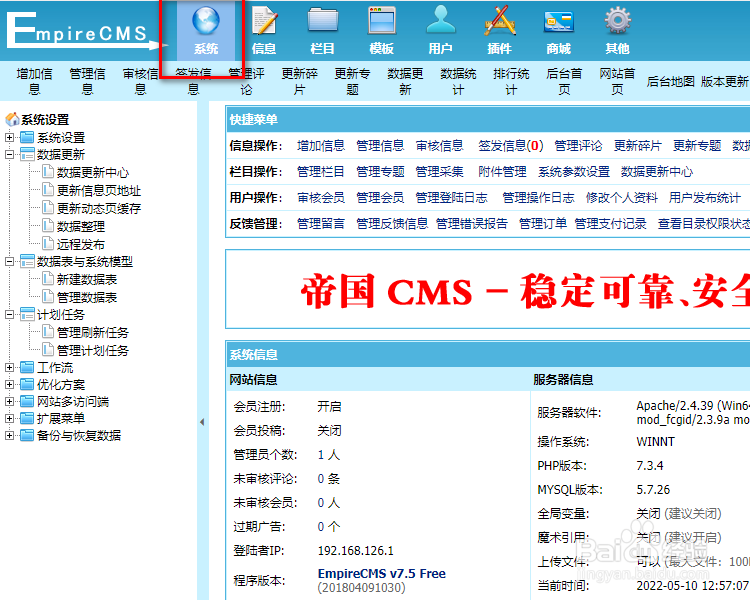Open 管理支付记录 quick menu link
This screenshot has width=750, height=600.
pyautogui.click(x=610, y=223)
